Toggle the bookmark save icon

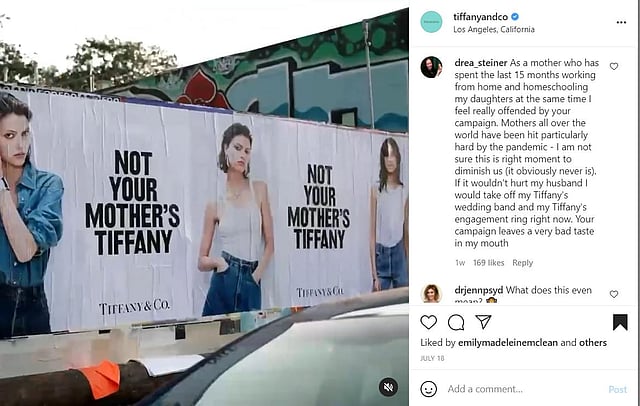coord(620,322)
